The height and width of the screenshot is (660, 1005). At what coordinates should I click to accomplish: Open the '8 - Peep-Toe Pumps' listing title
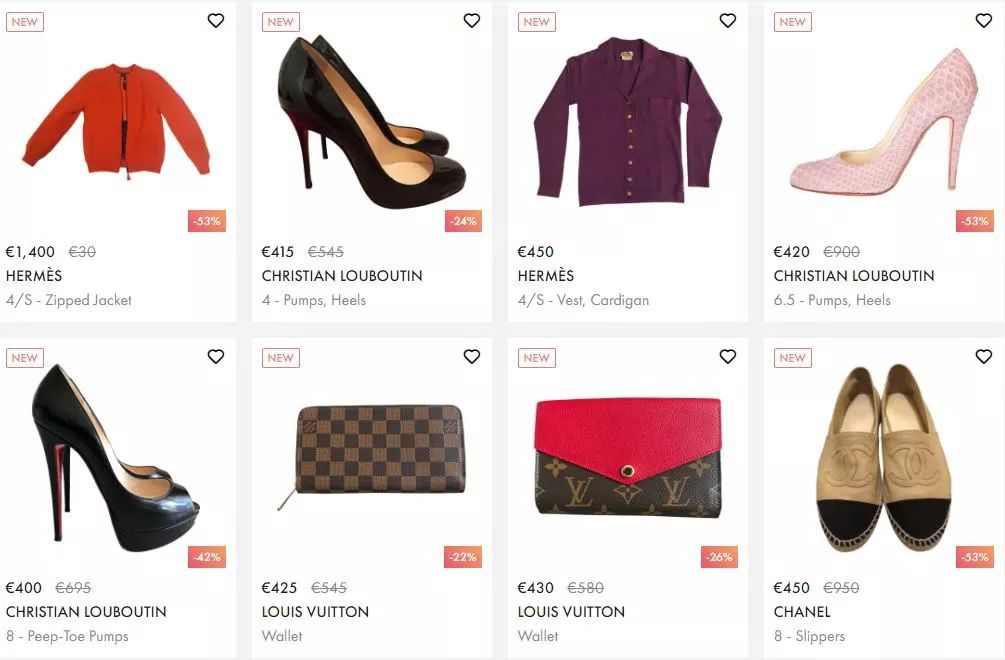[67, 636]
